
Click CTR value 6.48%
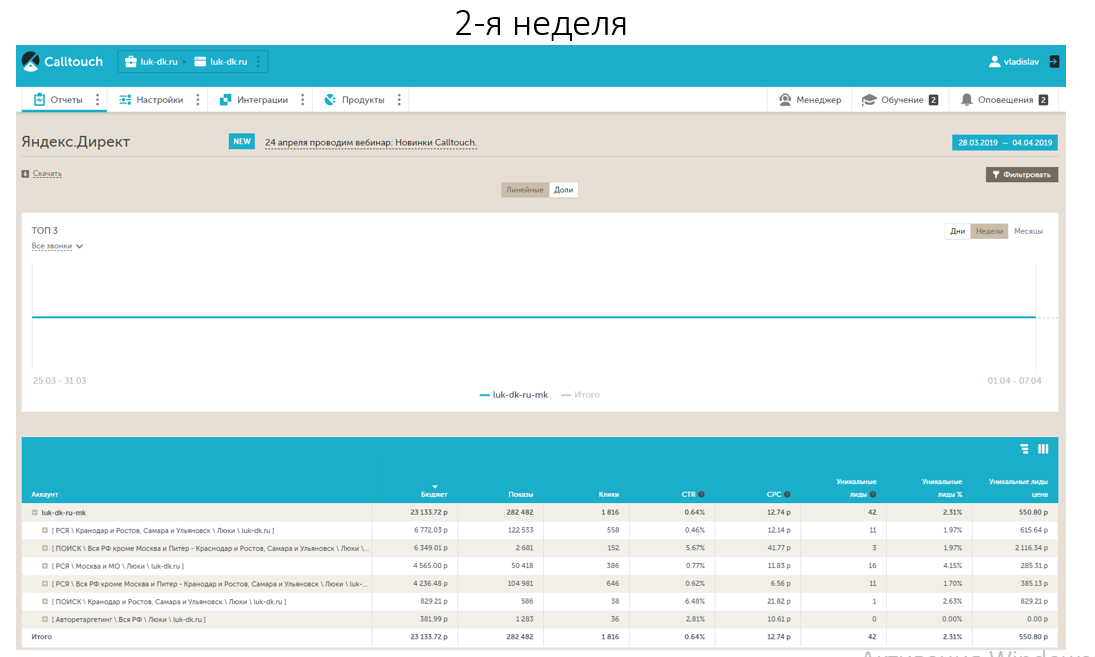[695, 601]
